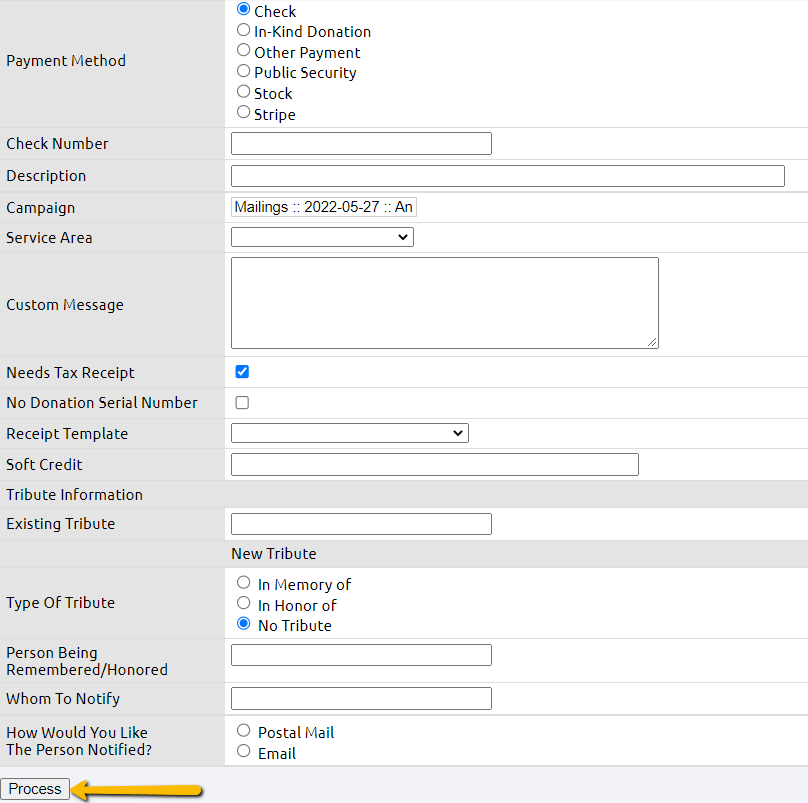Open the Service Area dropdown
This screenshot has width=808, height=803.
point(321,237)
